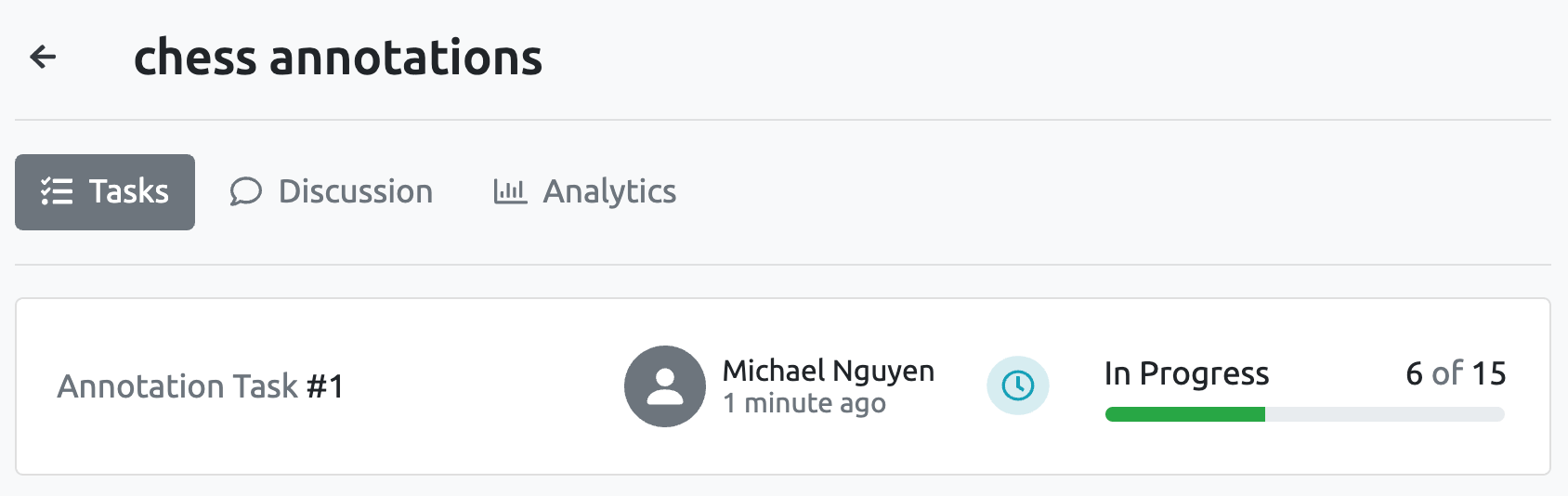The height and width of the screenshot is (496, 1568).
Task: Click the "1 minute ago" timestamp
Action: point(804,404)
